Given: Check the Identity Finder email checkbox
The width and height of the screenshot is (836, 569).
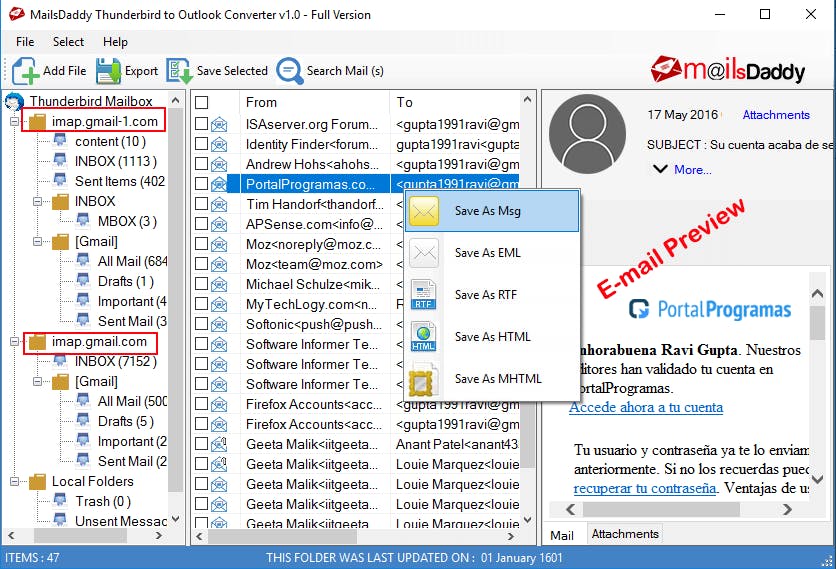Looking at the screenshot, I should click(x=202, y=144).
